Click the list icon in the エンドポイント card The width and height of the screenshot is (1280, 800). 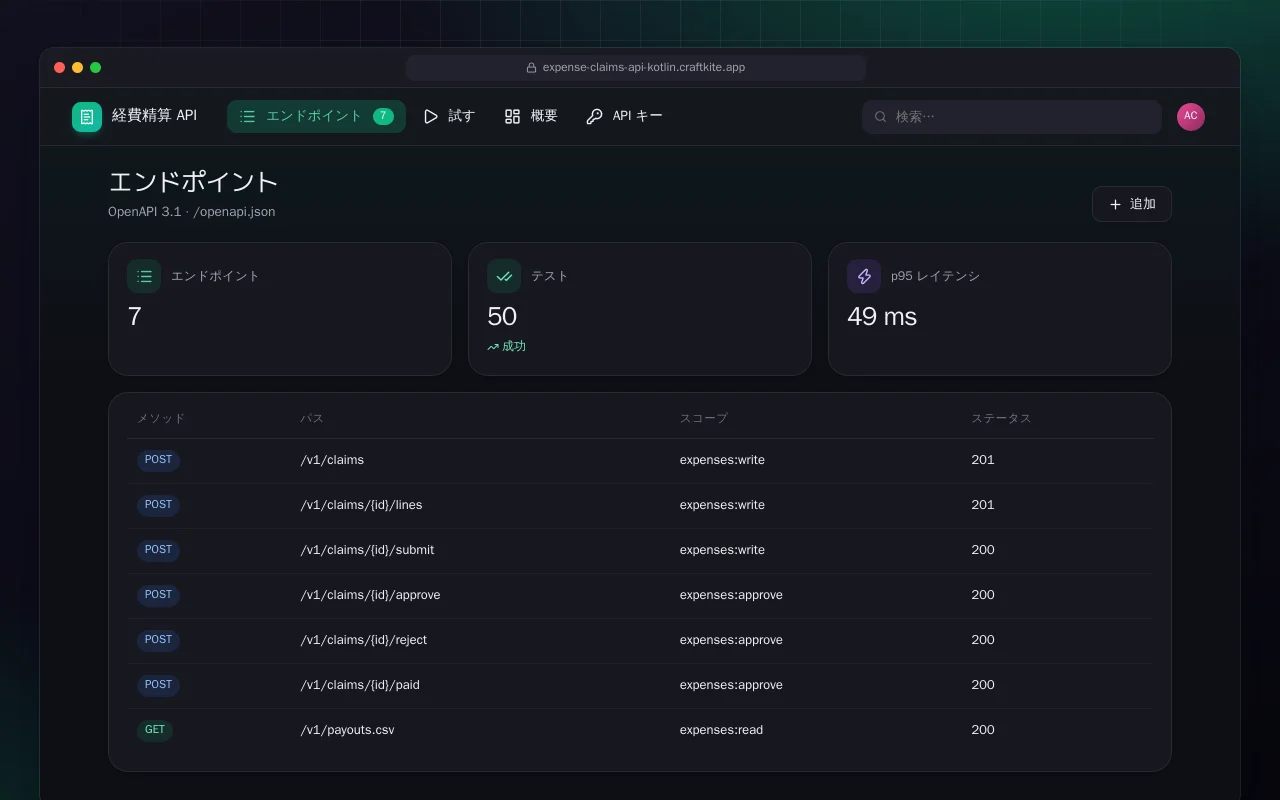point(144,276)
